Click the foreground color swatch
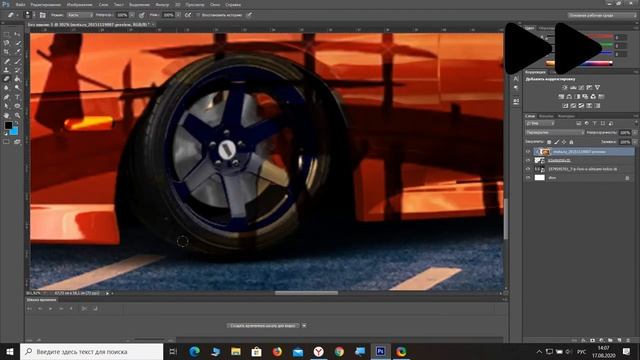This screenshot has height=360, width=640. pyautogui.click(x=8, y=125)
